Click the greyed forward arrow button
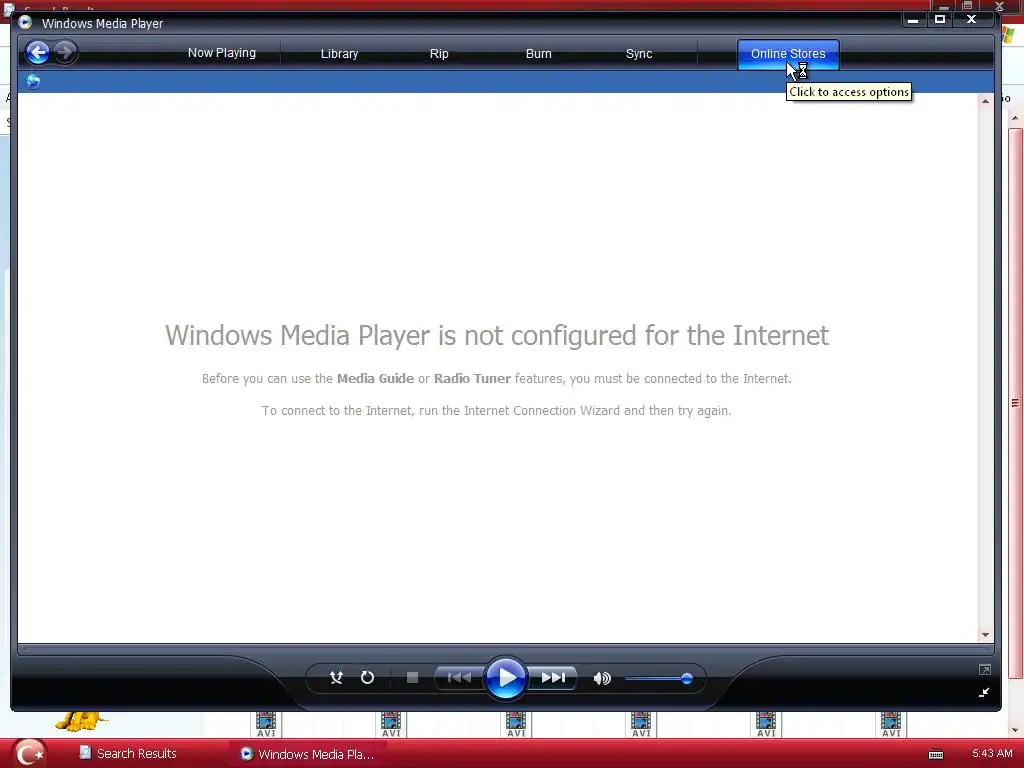This screenshot has height=768, width=1024. pos(65,52)
